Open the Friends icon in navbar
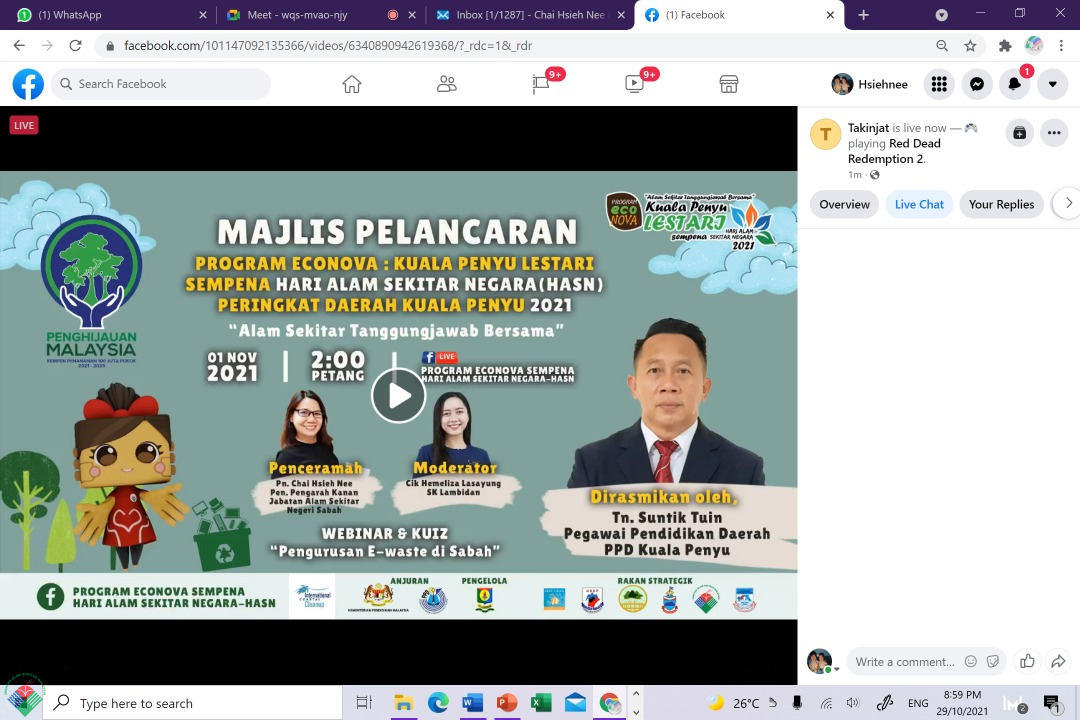Viewport: 1080px width, 720px height. click(446, 84)
